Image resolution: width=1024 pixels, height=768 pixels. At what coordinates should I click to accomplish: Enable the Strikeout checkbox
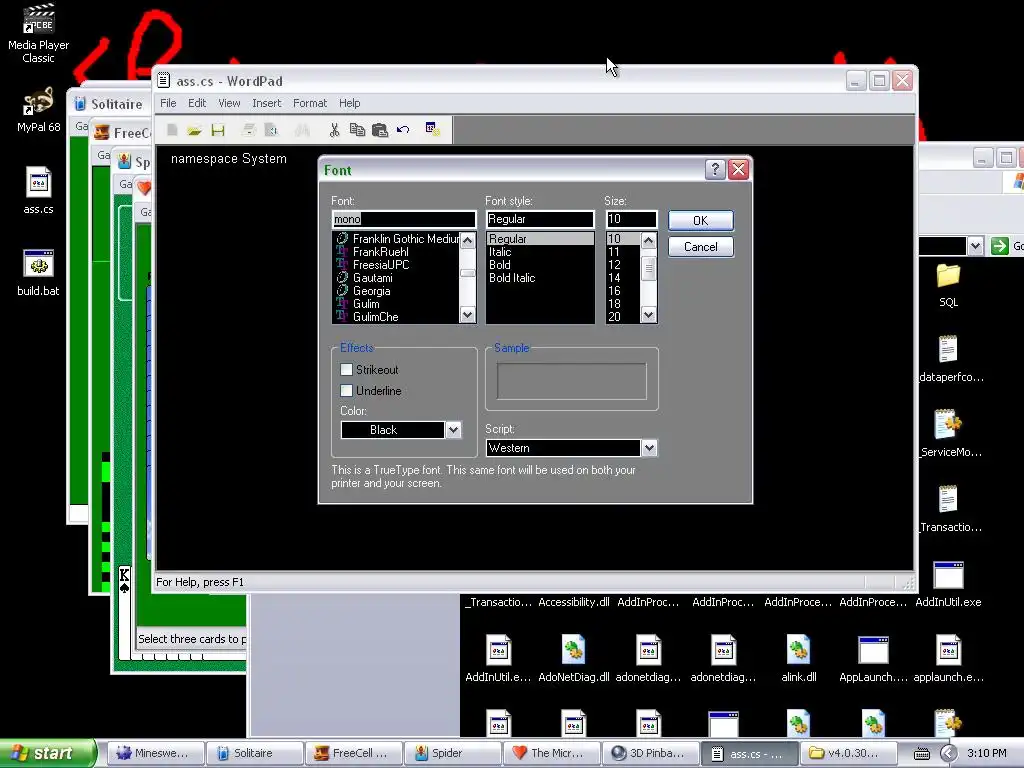(x=347, y=370)
